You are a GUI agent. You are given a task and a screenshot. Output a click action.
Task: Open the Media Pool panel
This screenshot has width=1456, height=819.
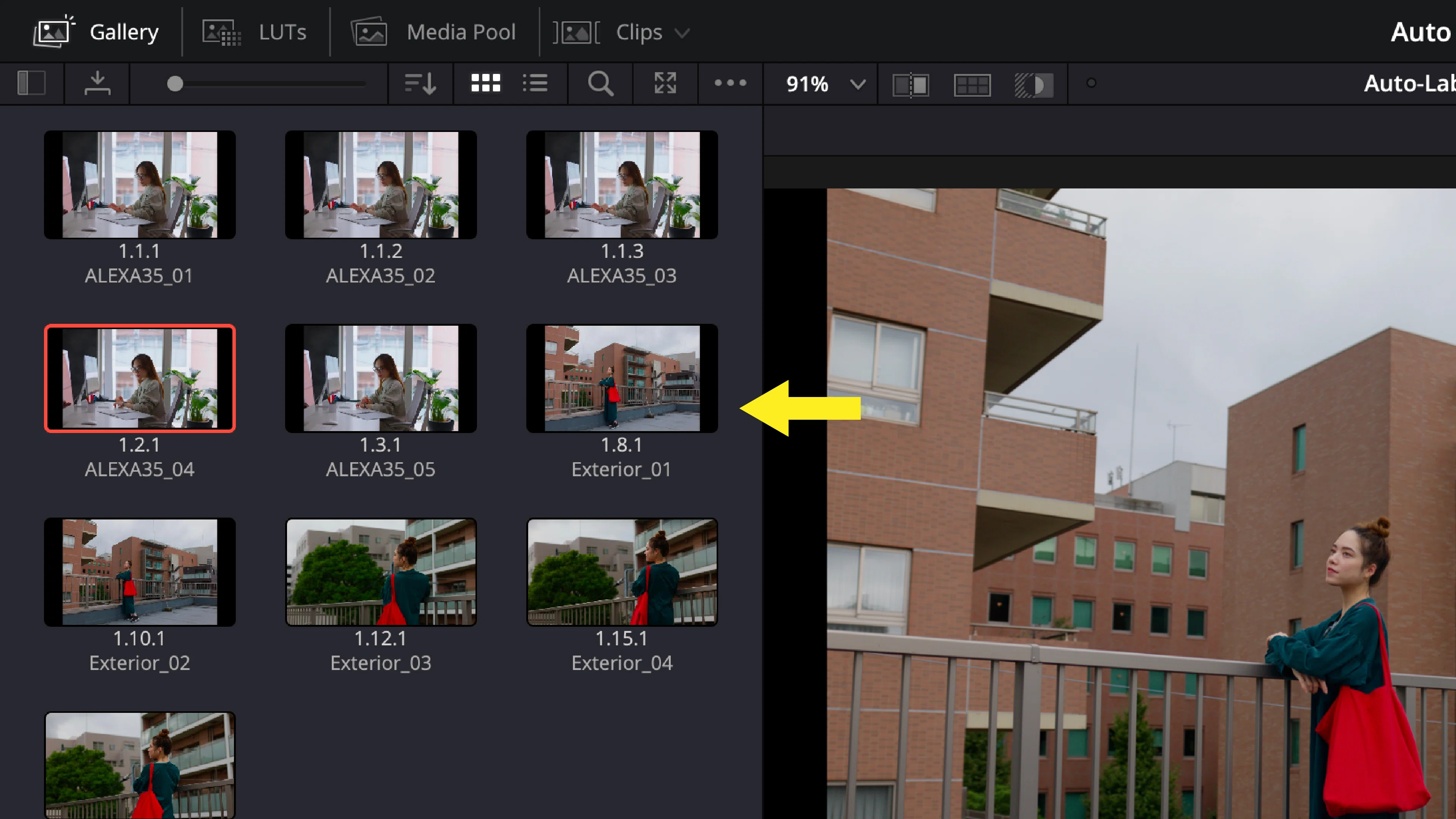[433, 31]
